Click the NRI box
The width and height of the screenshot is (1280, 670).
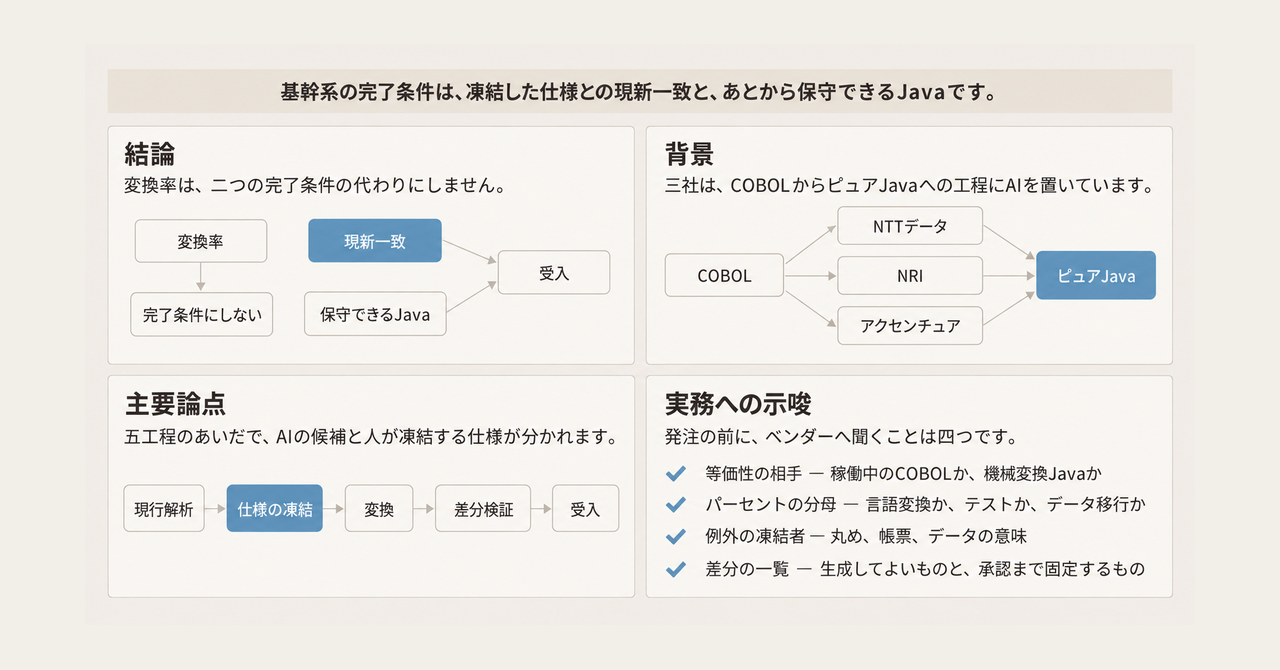coord(910,275)
